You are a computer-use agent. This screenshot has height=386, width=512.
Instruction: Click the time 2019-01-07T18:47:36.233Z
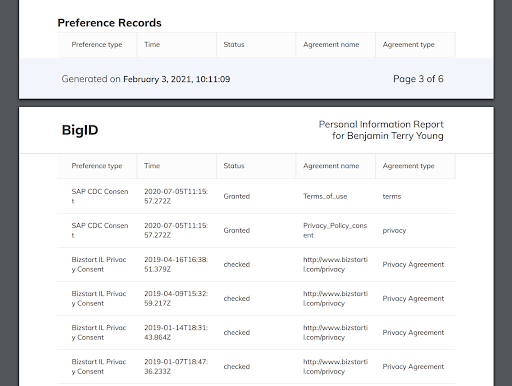176,366
